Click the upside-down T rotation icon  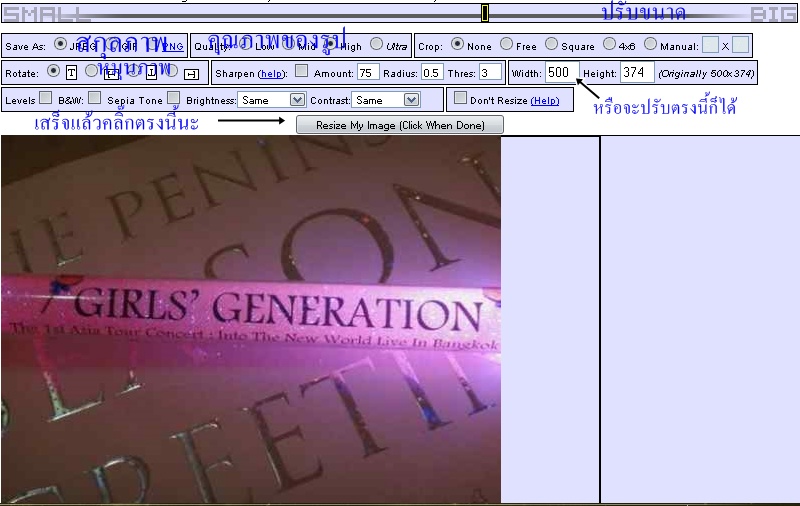(151, 73)
